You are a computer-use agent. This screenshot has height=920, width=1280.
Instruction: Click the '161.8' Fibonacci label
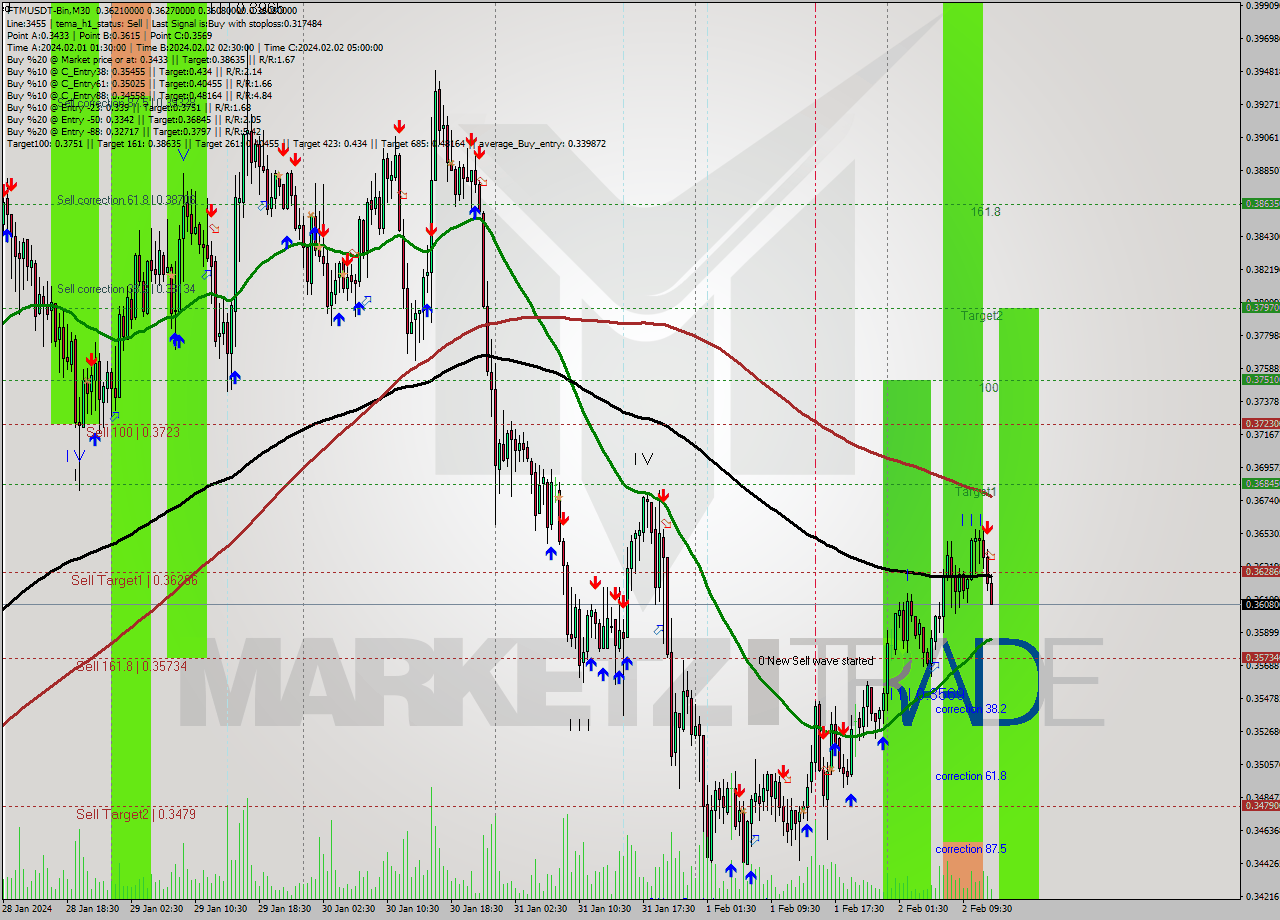pyautogui.click(x=985, y=212)
